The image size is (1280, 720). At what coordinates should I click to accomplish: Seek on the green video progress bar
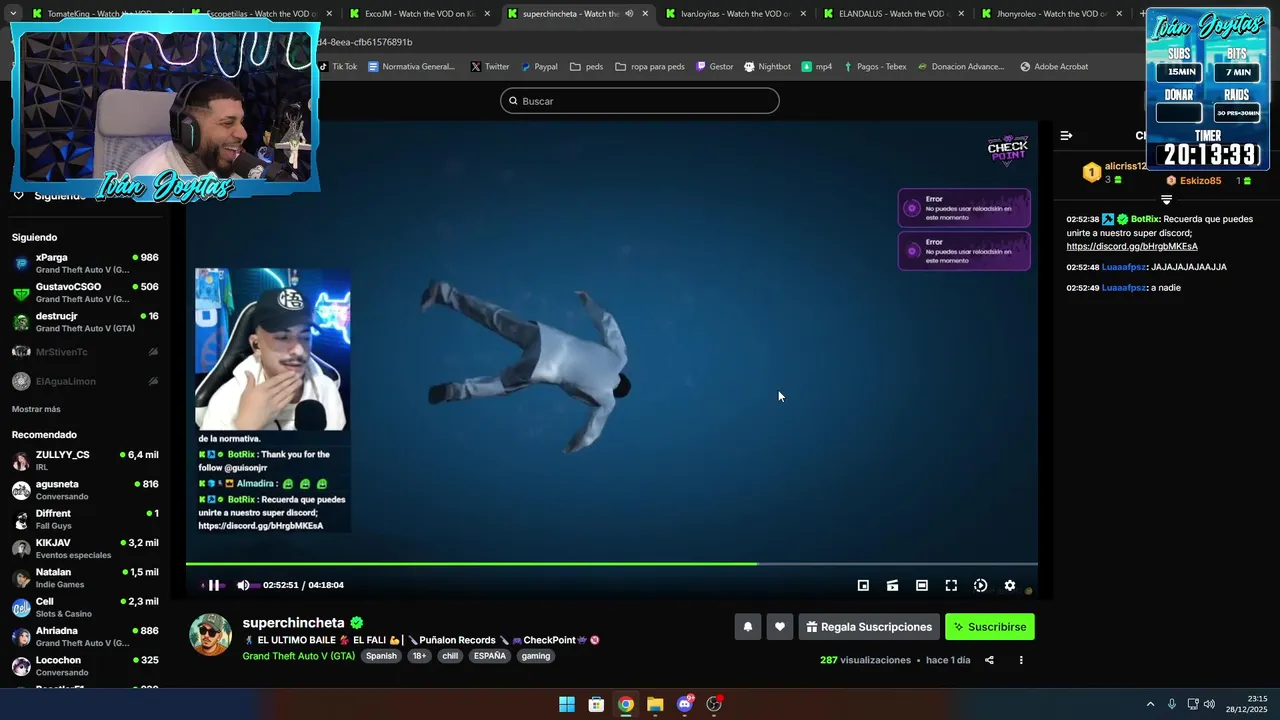click(x=611, y=564)
